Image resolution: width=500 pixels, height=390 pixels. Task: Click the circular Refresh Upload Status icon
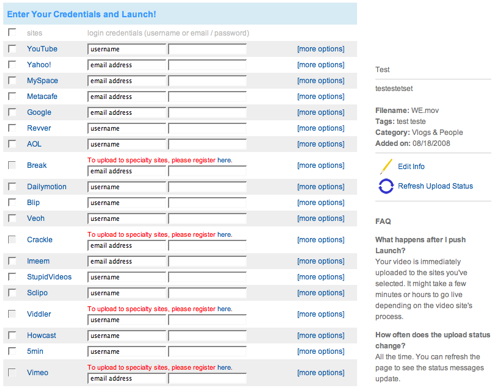386,186
